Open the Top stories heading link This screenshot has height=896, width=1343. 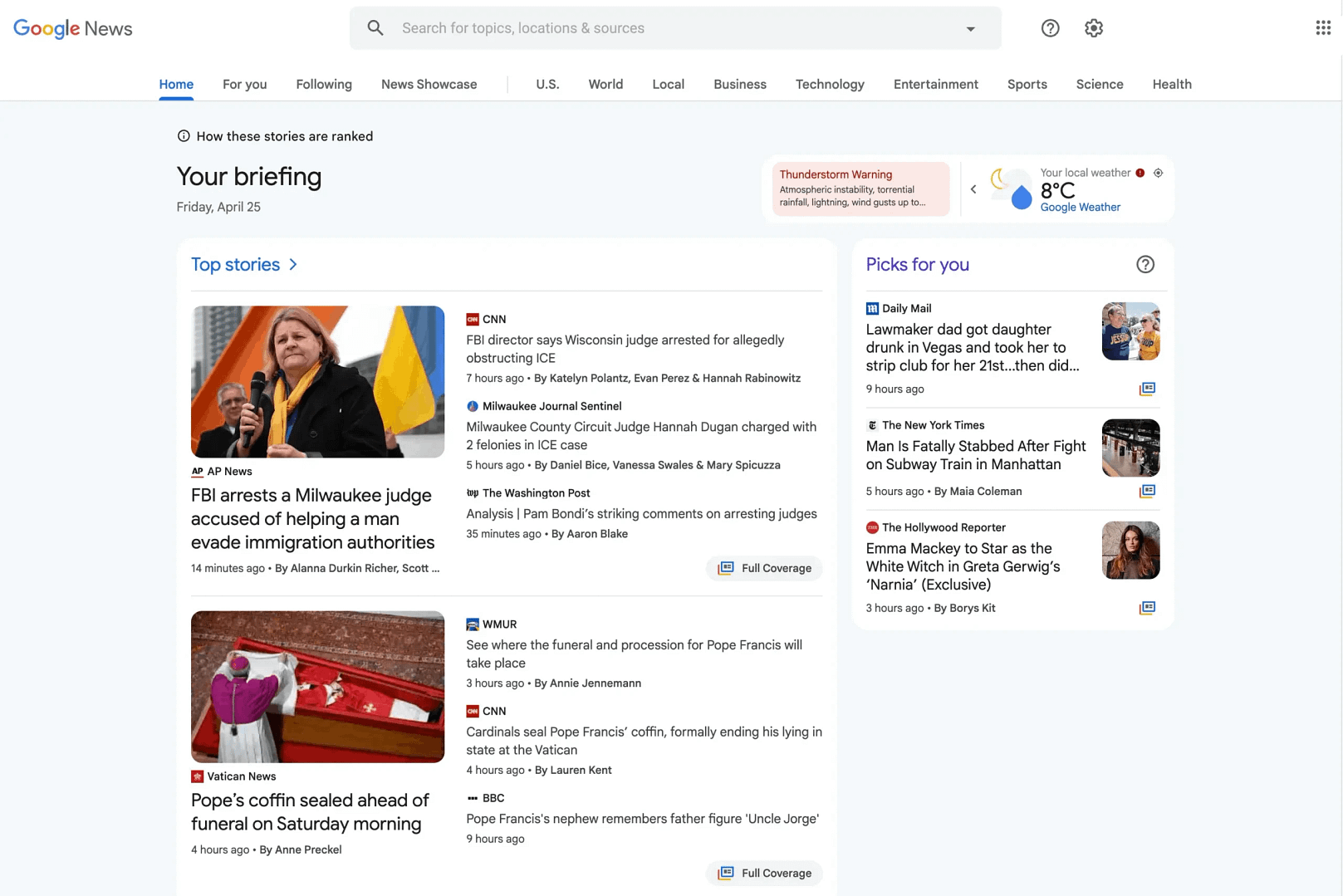(236, 265)
